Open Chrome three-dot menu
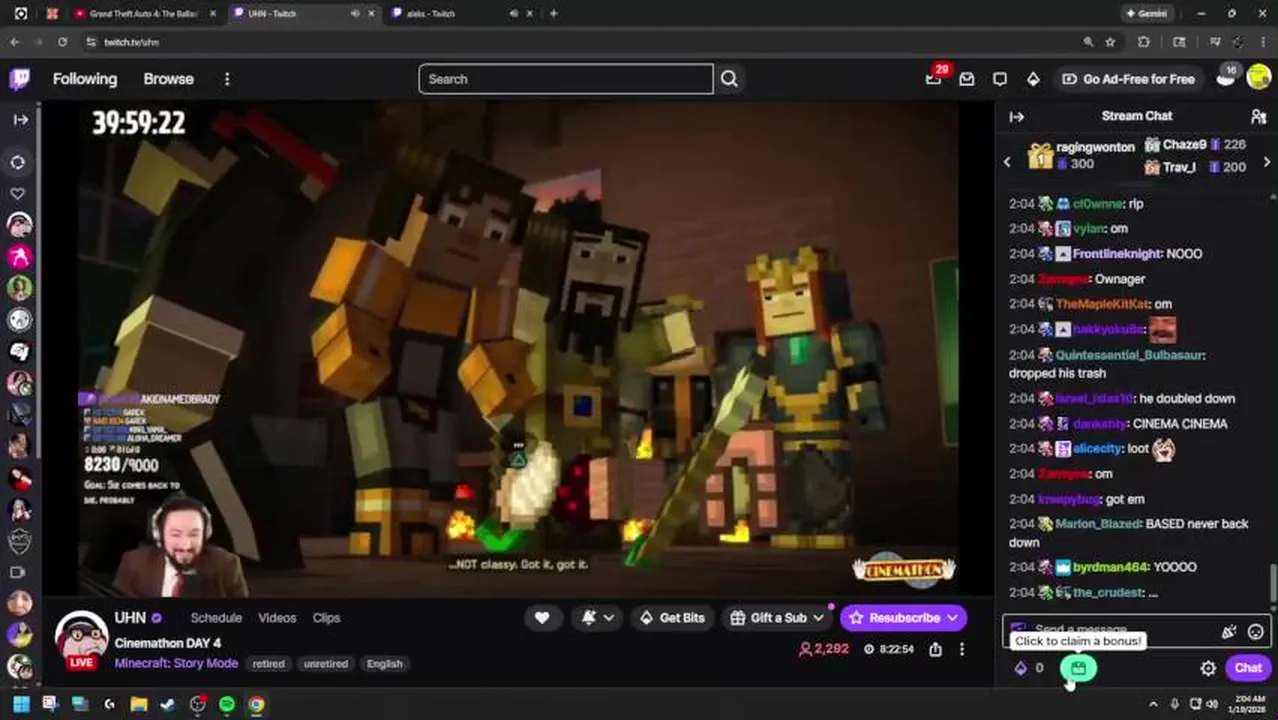The height and width of the screenshot is (720, 1278). point(1263,42)
